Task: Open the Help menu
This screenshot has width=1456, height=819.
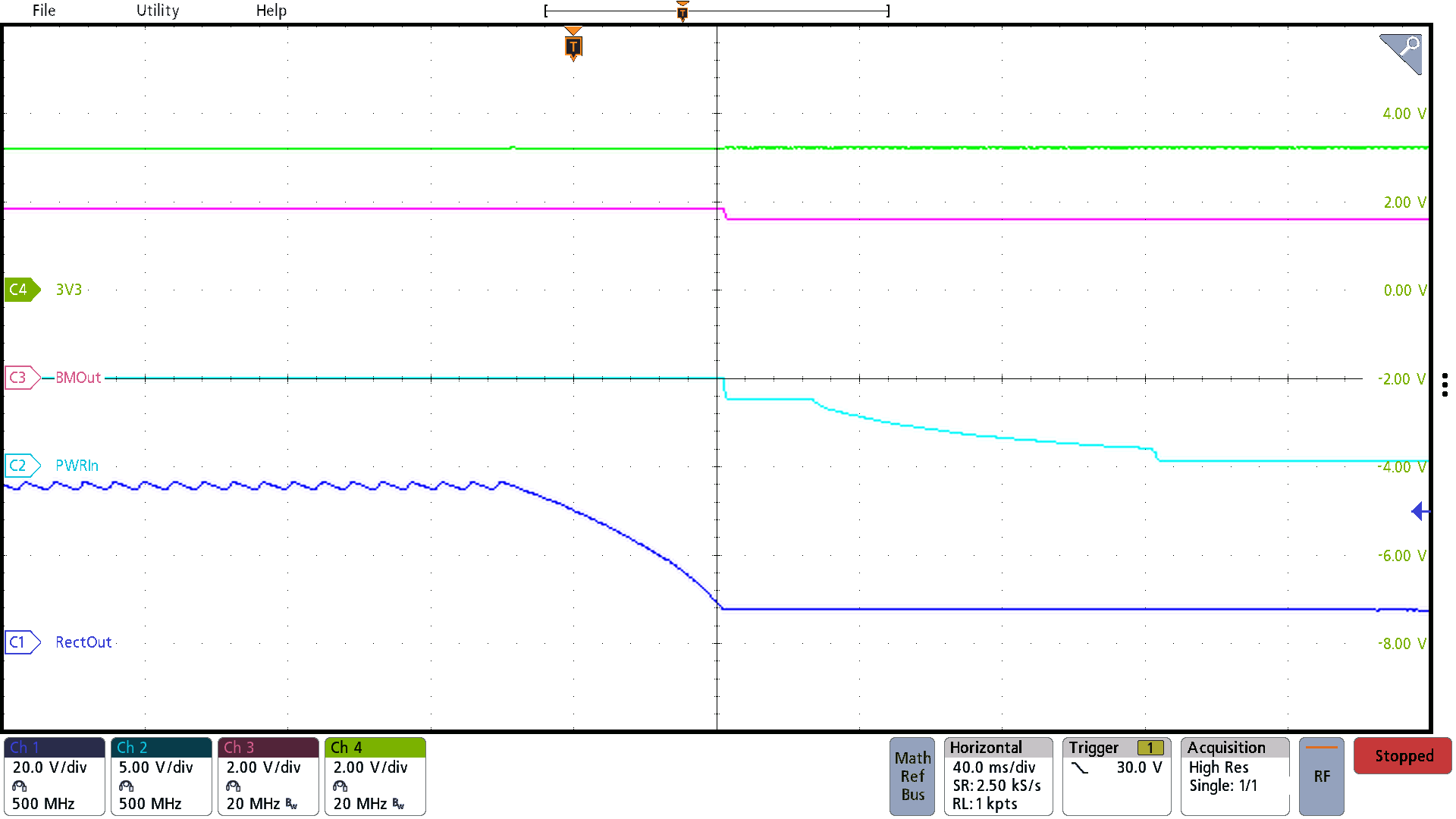Action: 271,11
